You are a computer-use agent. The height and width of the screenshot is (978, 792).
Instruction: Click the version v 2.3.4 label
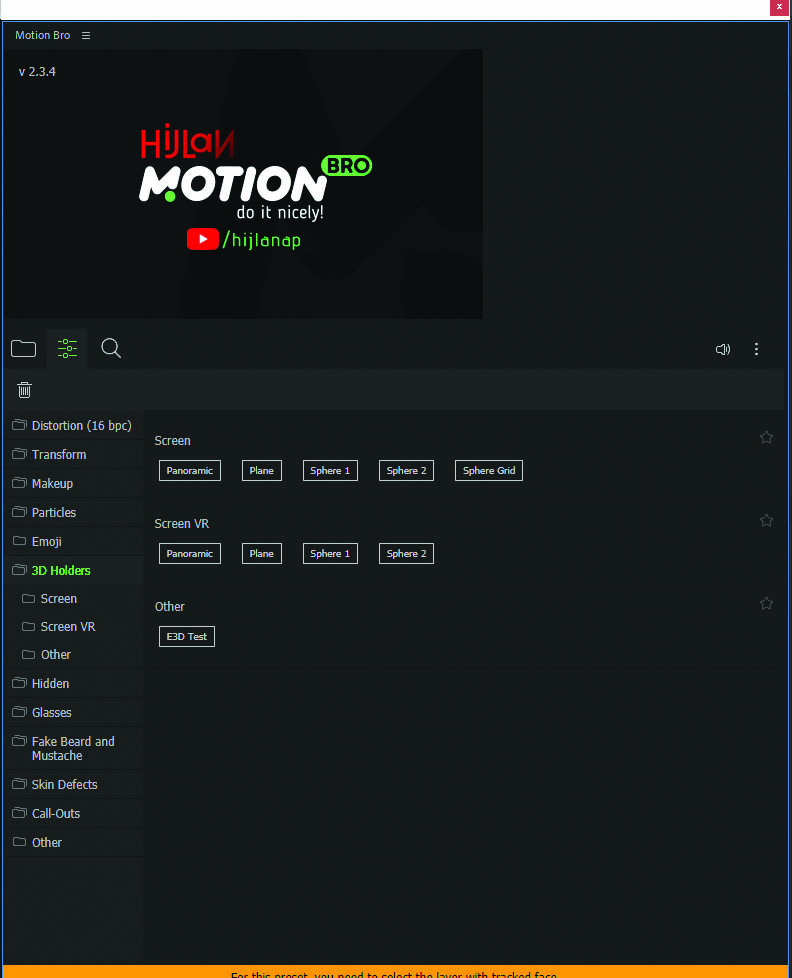pyautogui.click(x=37, y=72)
